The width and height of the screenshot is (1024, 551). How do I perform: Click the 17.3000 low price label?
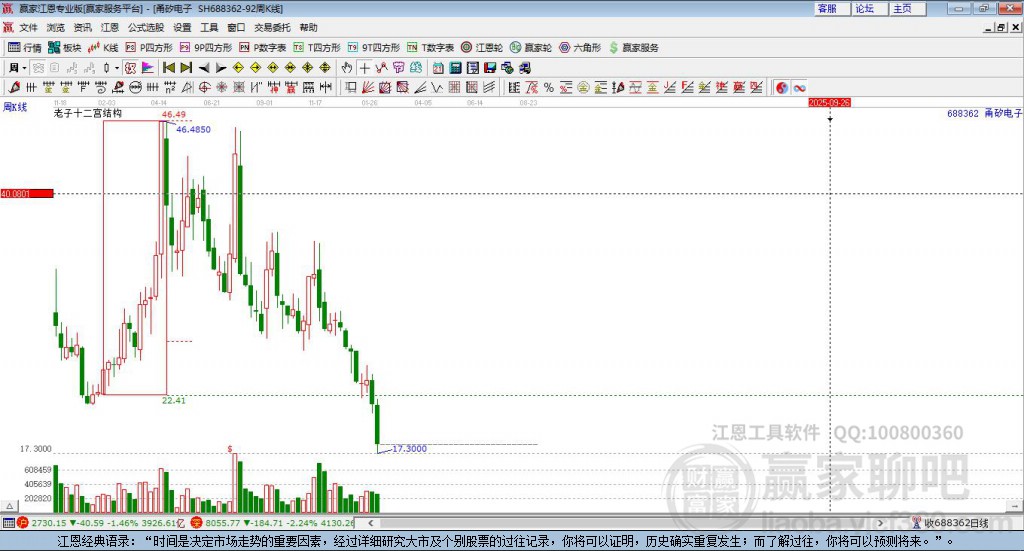[409, 449]
